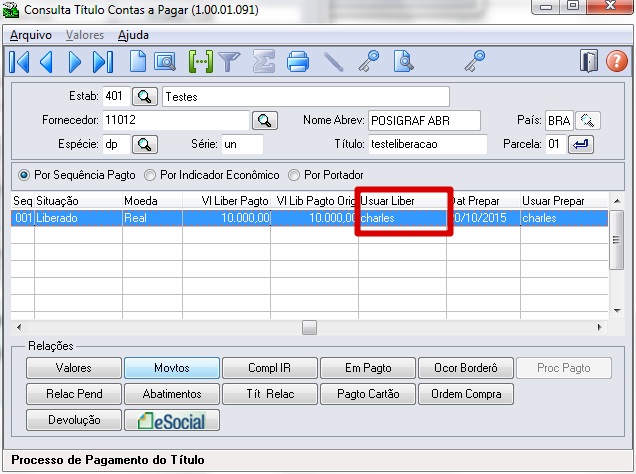Click the document with magnifier icon
Viewport: 636px width, 474px height.
403,62
